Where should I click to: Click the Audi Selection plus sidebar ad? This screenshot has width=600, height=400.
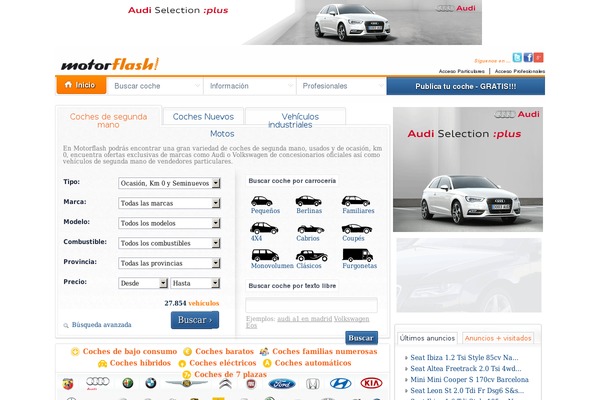(468, 169)
